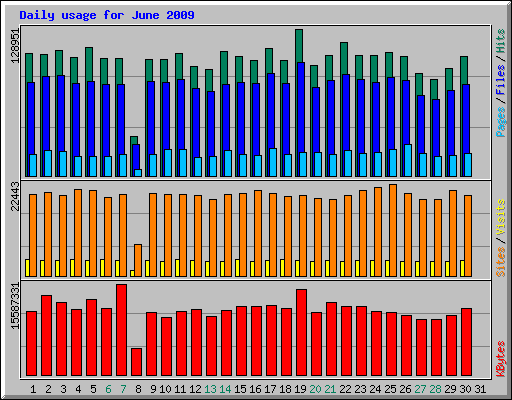Select the y-axis value 128951

pos(15,46)
